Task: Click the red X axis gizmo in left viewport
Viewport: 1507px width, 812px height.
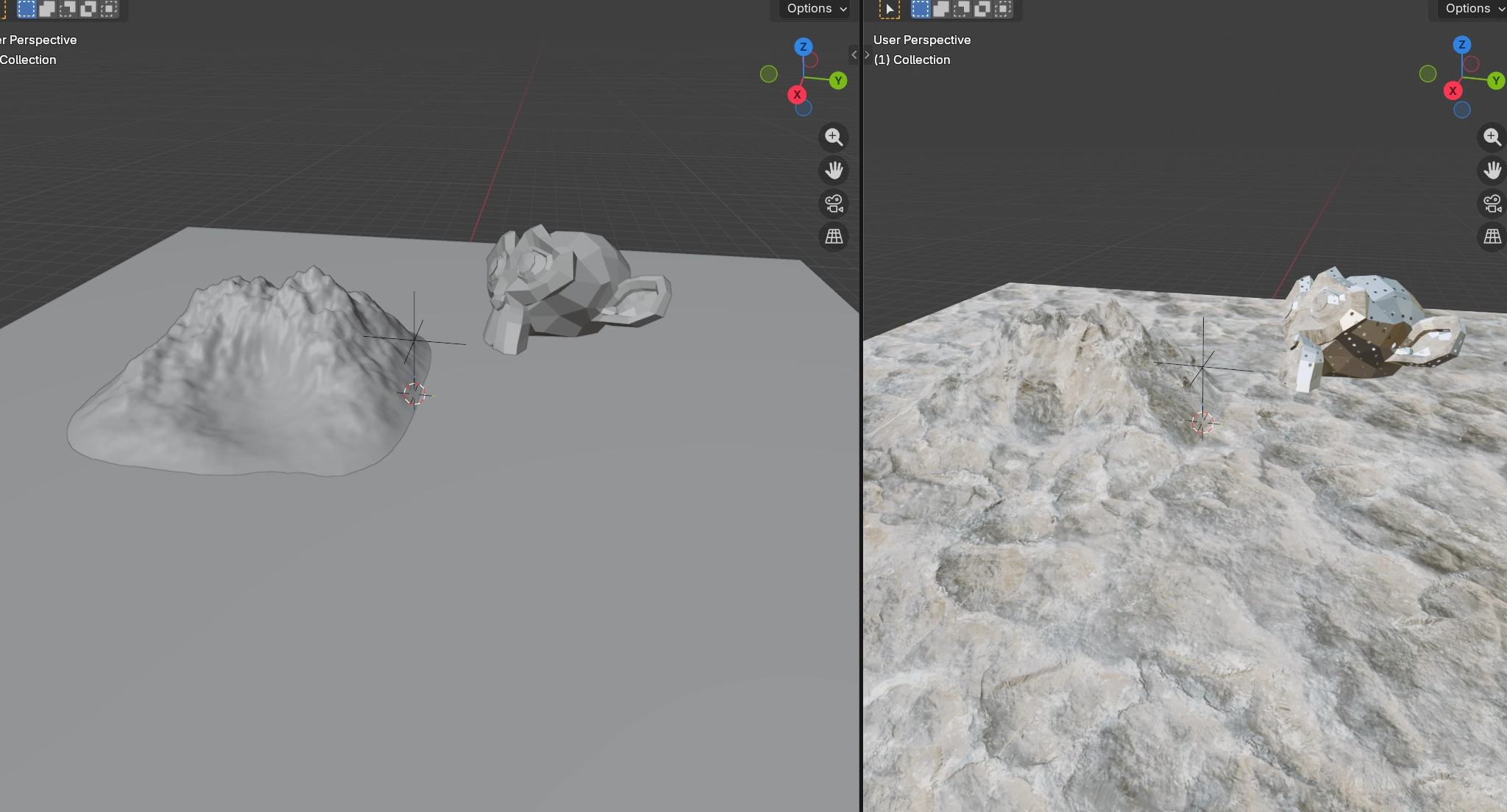Action: tap(797, 94)
